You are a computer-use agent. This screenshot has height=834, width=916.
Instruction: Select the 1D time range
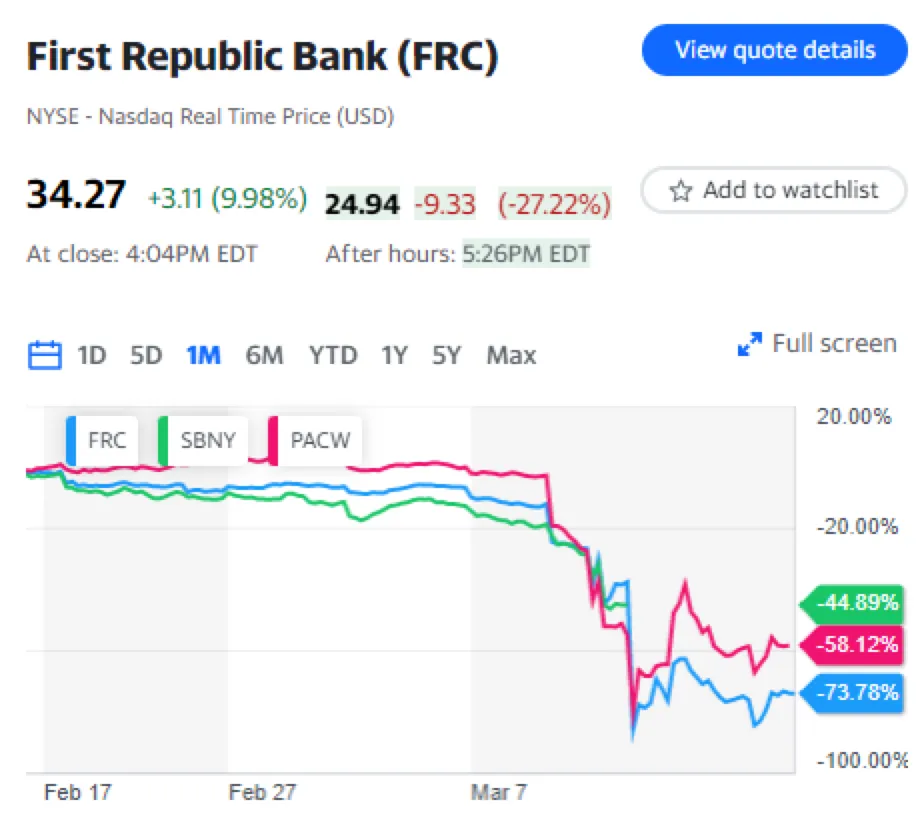pos(92,355)
